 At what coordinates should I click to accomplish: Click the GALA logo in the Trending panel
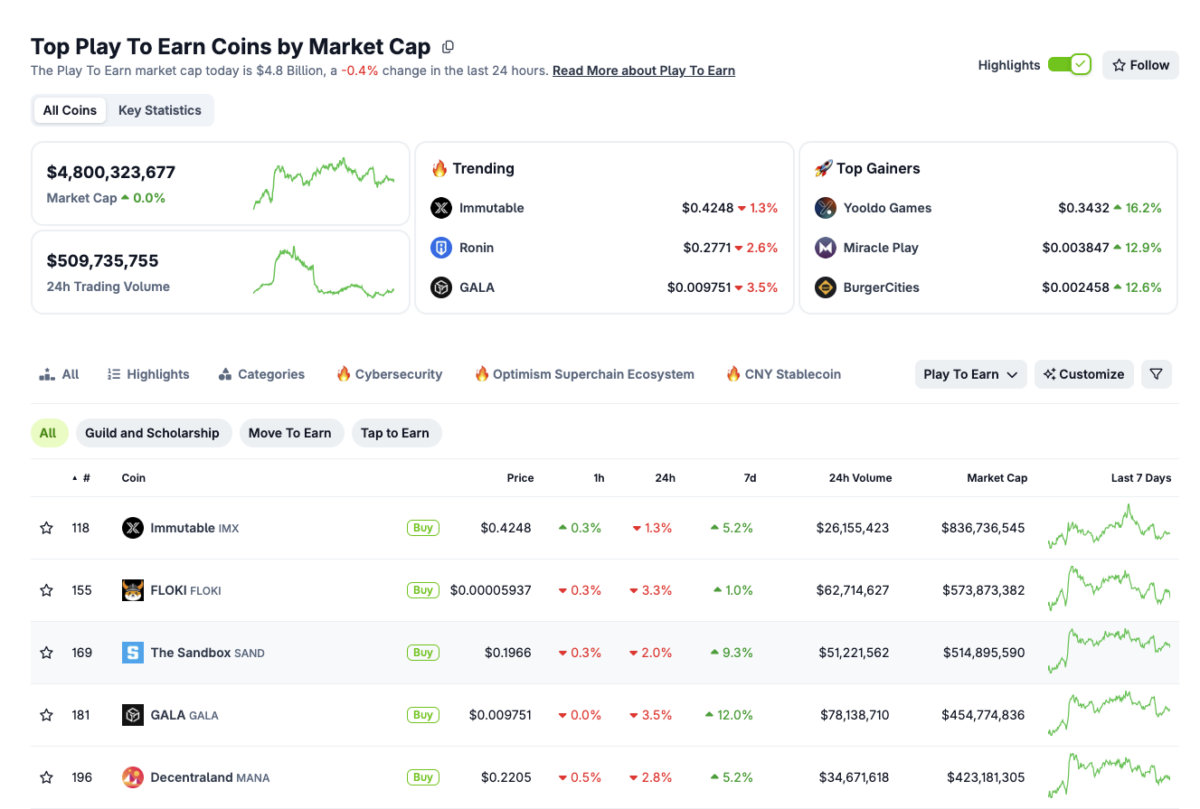(441, 287)
